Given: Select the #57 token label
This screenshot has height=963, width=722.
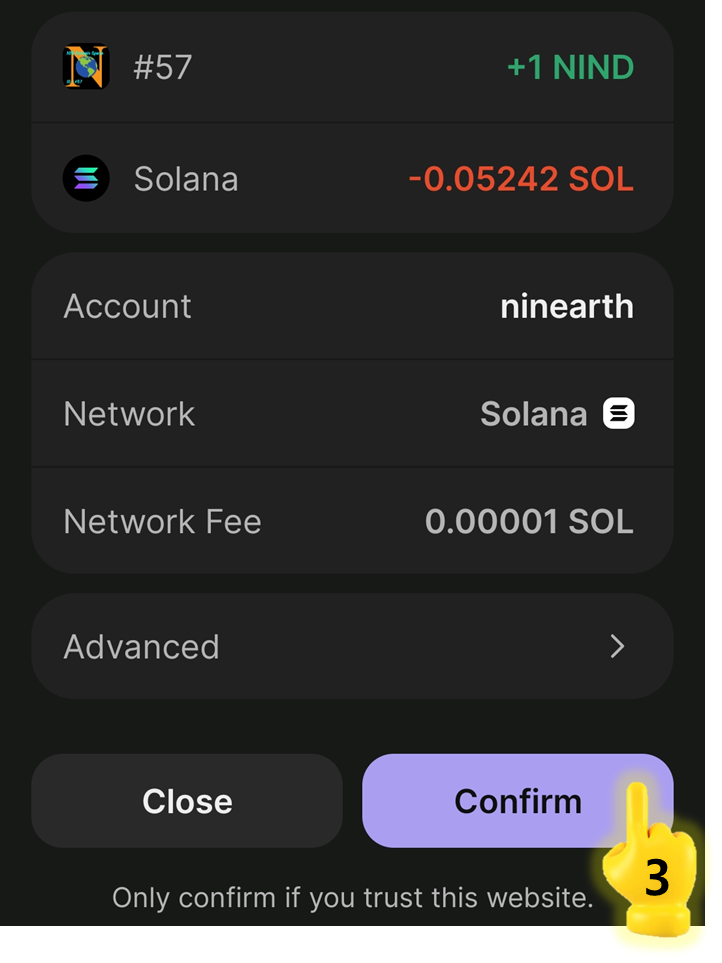Looking at the screenshot, I should click(x=162, y=68).
